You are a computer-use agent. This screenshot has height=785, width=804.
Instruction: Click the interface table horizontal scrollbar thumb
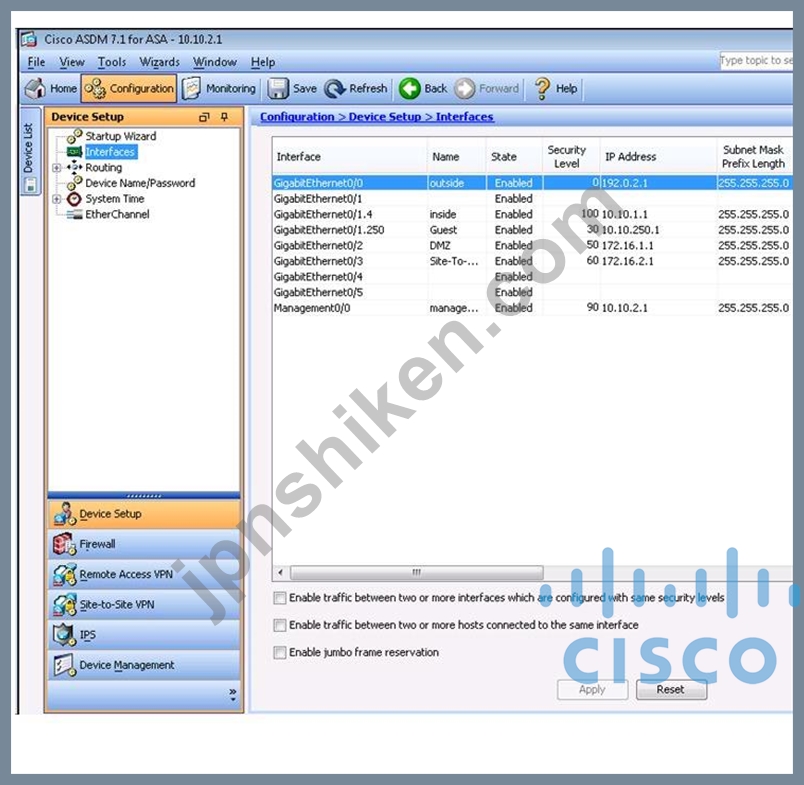416,572
